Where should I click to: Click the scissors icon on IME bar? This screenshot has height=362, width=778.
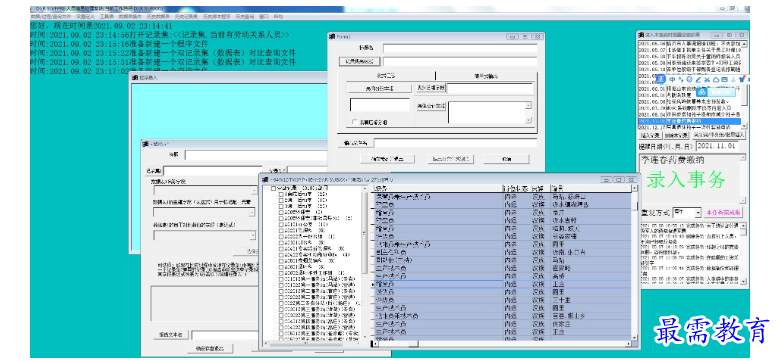[707, 79]
